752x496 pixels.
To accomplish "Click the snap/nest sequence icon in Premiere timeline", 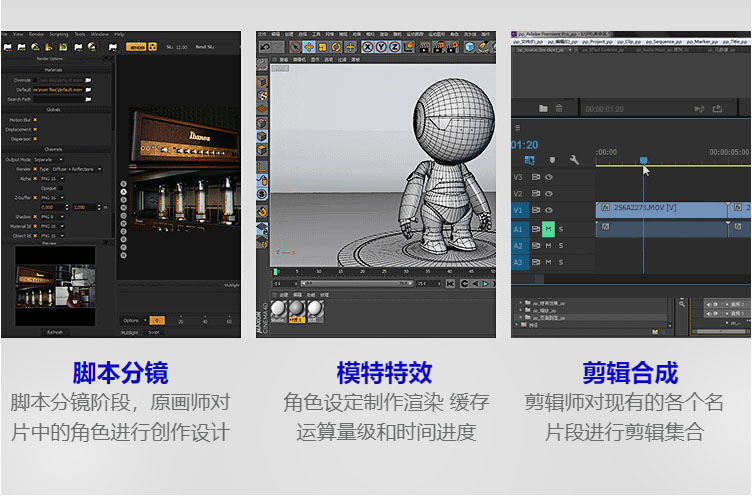I will [x=529, y=160].
